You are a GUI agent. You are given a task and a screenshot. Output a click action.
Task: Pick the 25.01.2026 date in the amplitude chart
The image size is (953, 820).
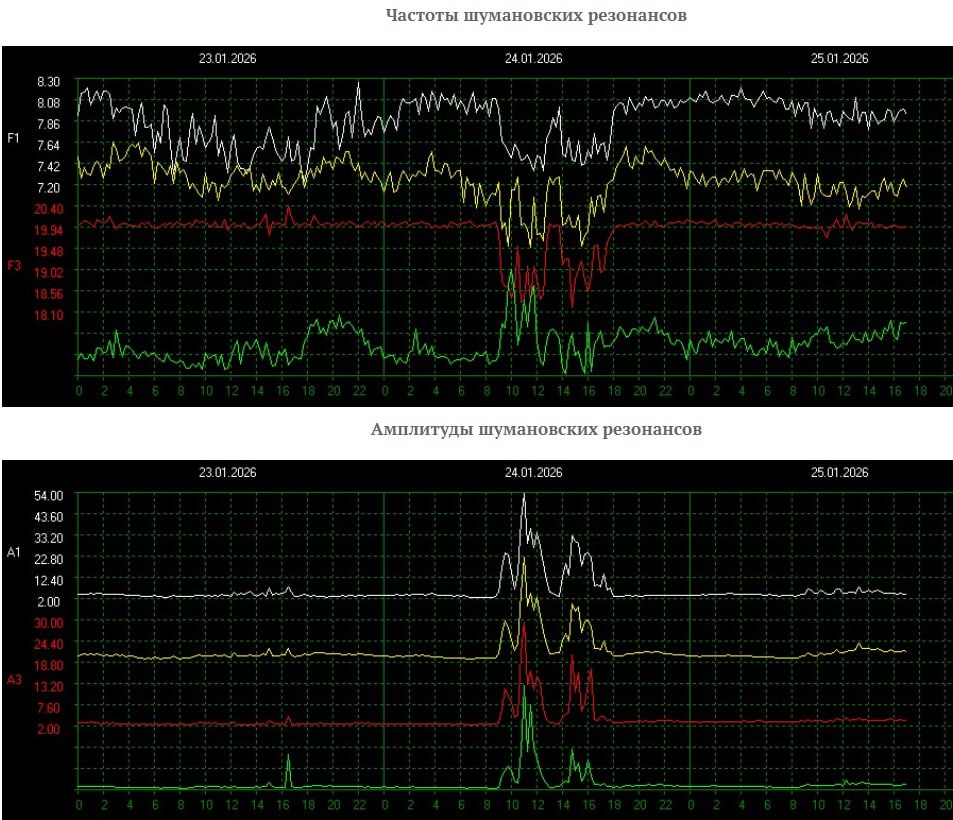coord(839,473)
